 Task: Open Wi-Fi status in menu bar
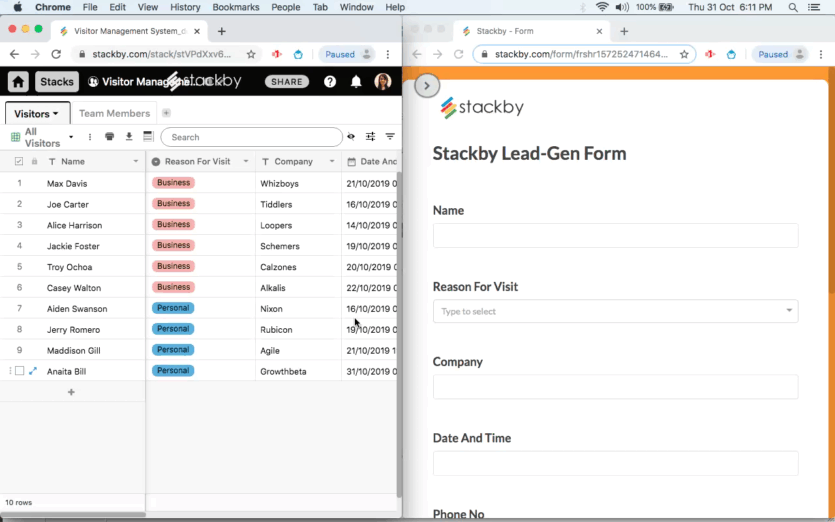point(602,7)
